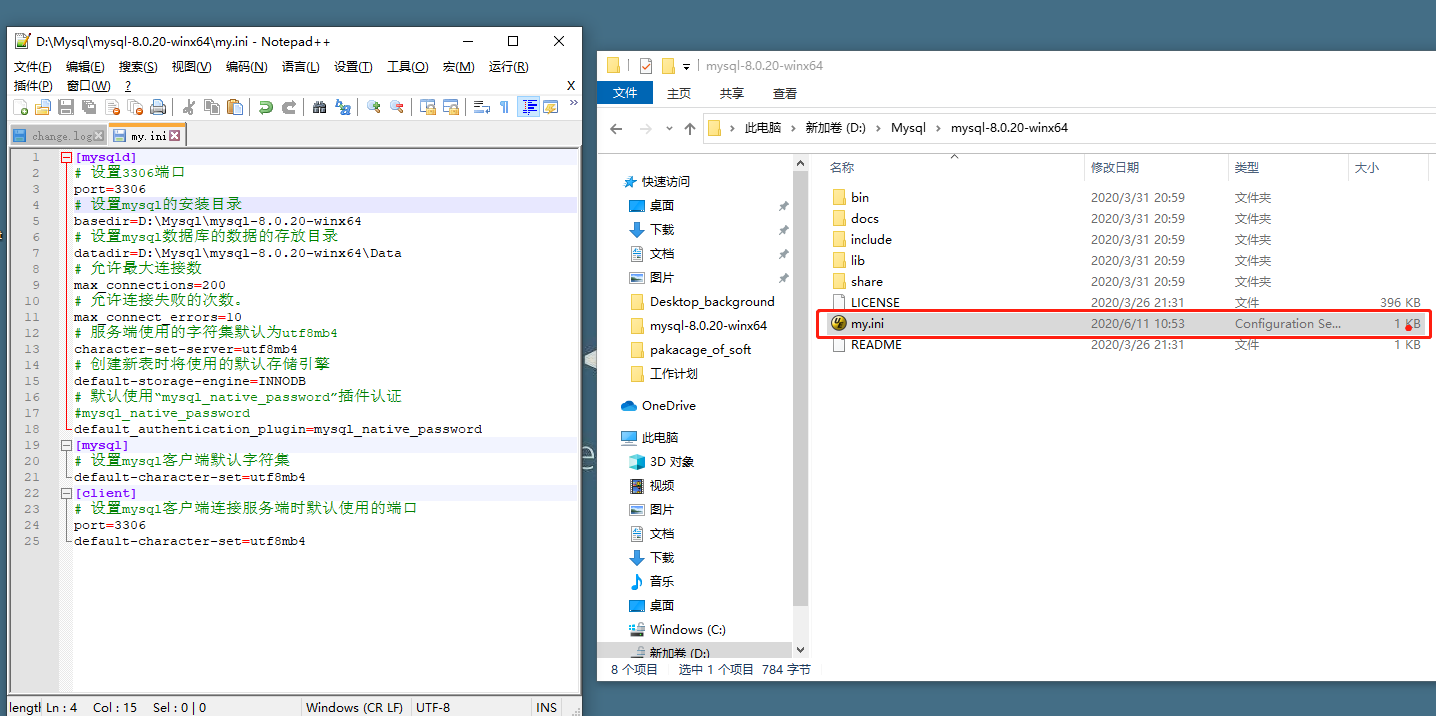Image resolution: width=1436 pixels, height=716 pixels.
Task: Select 3D 对象 in navigation pane
Action: (672, 462)
